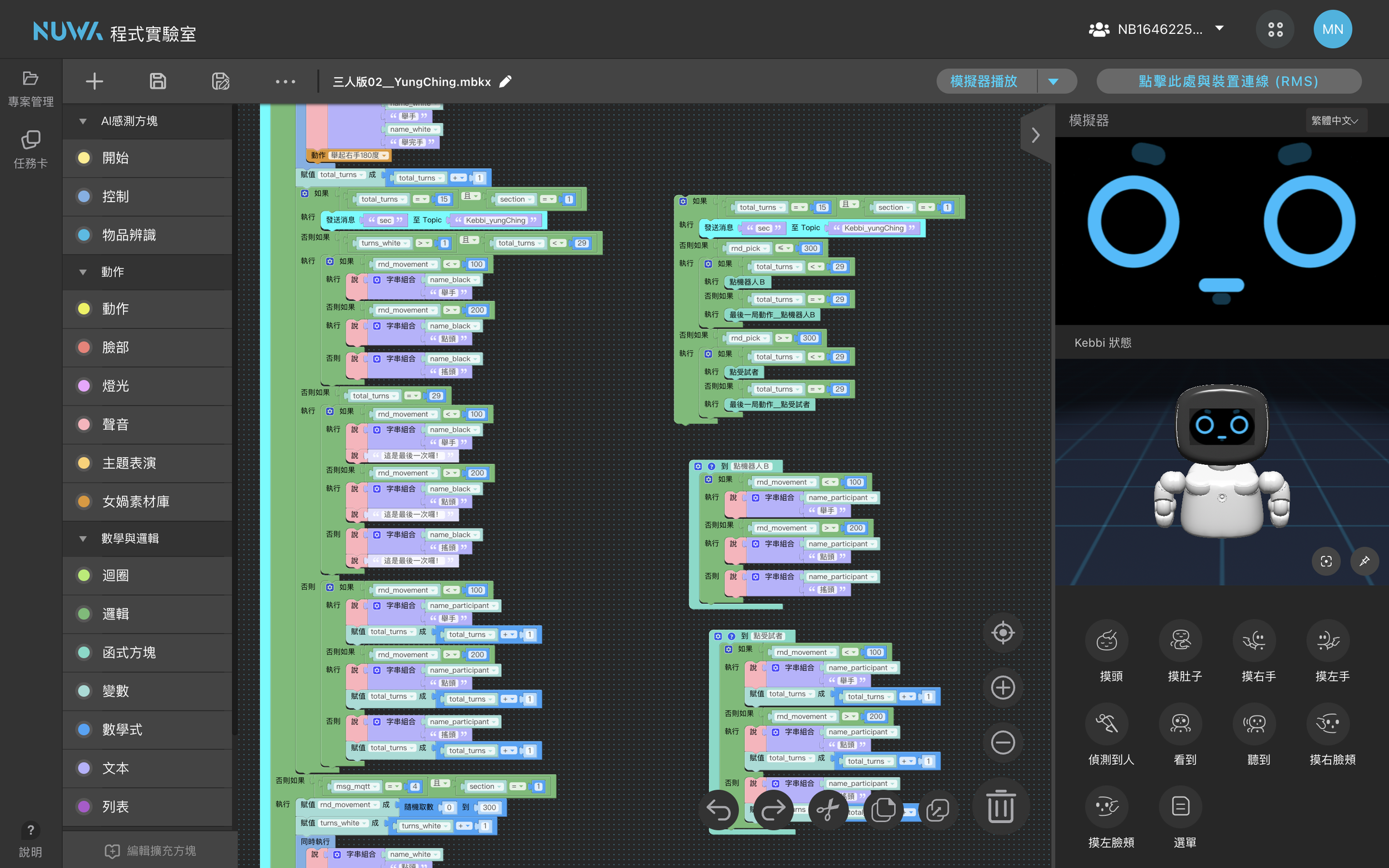1389x868 pixels.
Task: Toggle the pin icon in the Kebbi view
Action: pyautogui.click(x=1364, y=561)
